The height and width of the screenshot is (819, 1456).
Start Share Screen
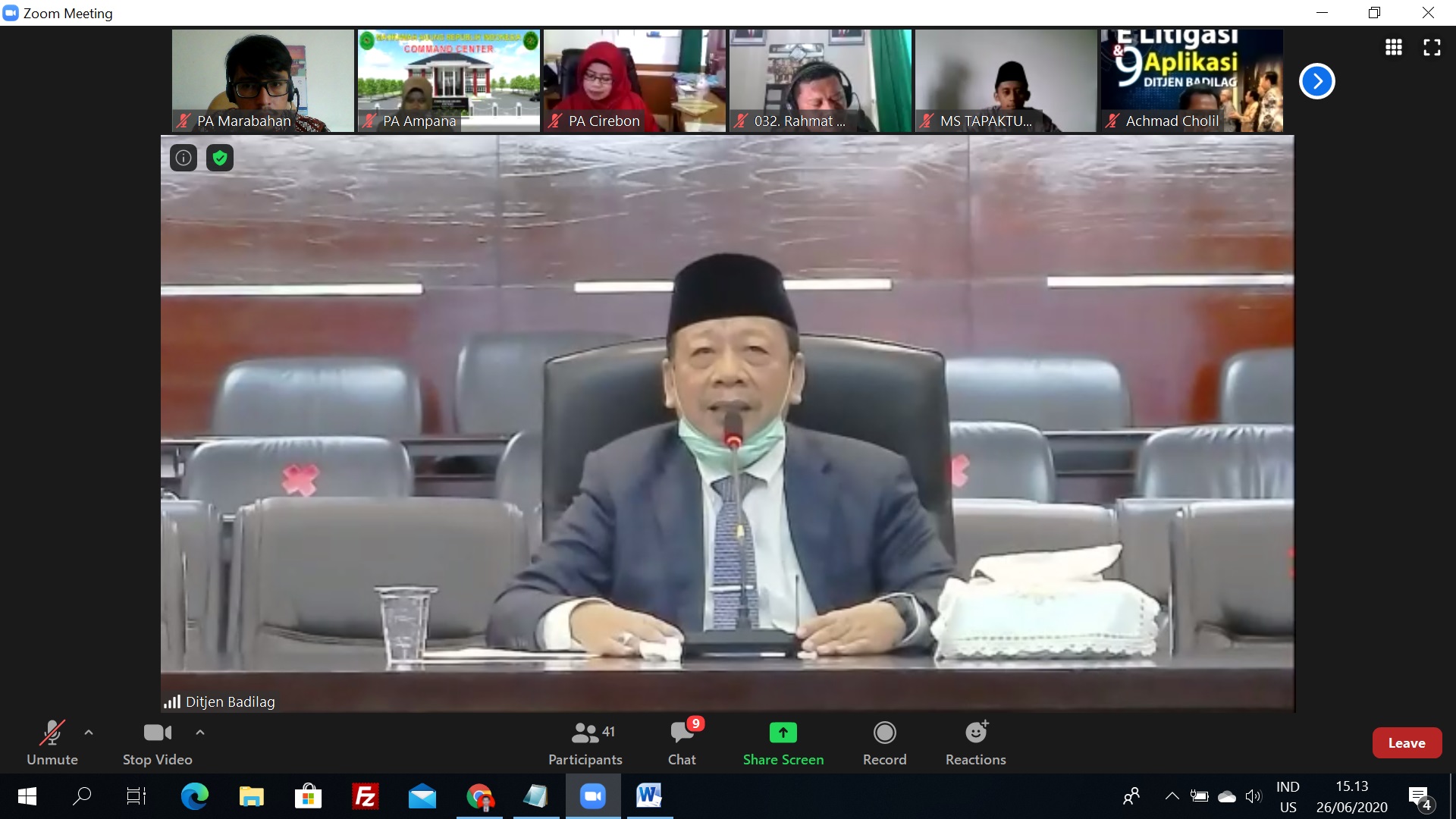783,742
